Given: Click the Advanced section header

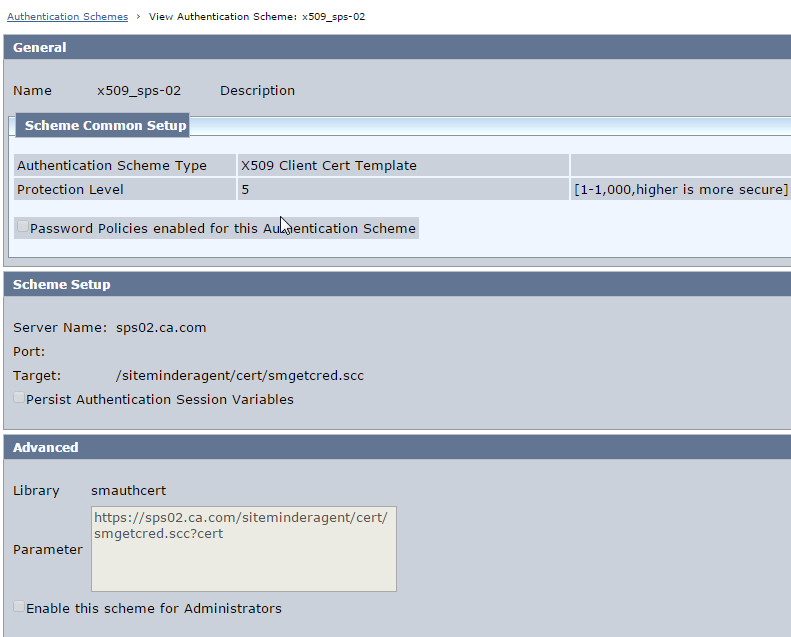Looking at the screenshot, I should (397, 447).
